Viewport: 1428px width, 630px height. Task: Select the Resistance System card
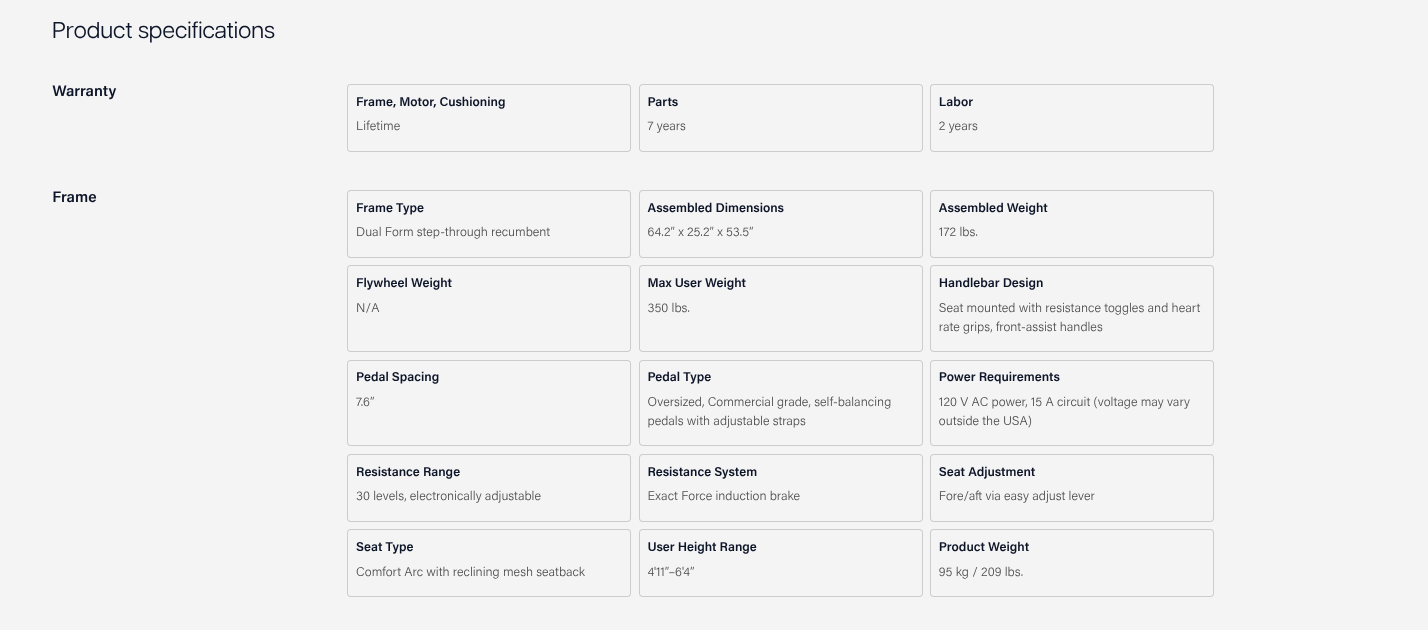780,488
